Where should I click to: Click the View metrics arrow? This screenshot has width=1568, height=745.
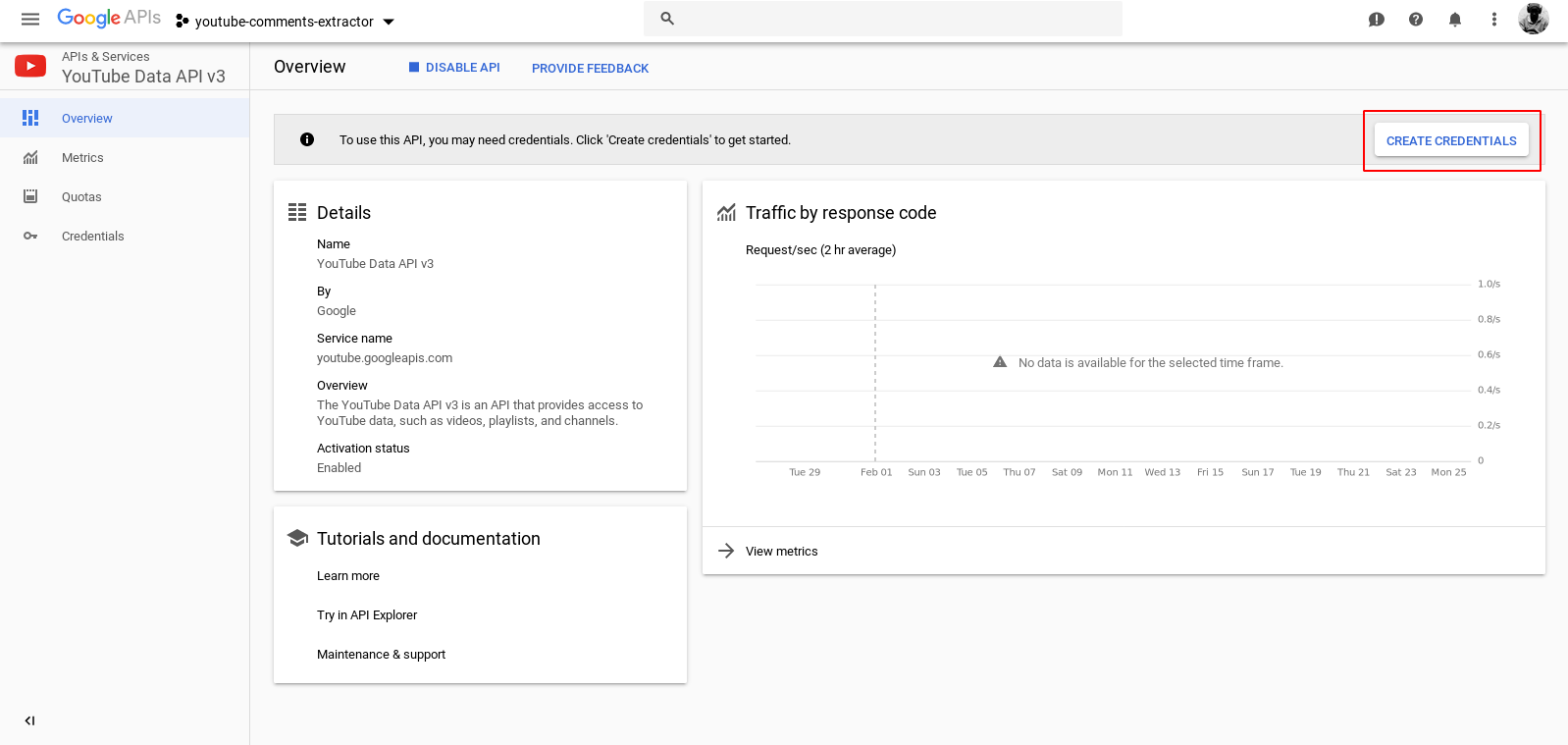[726, 551]
